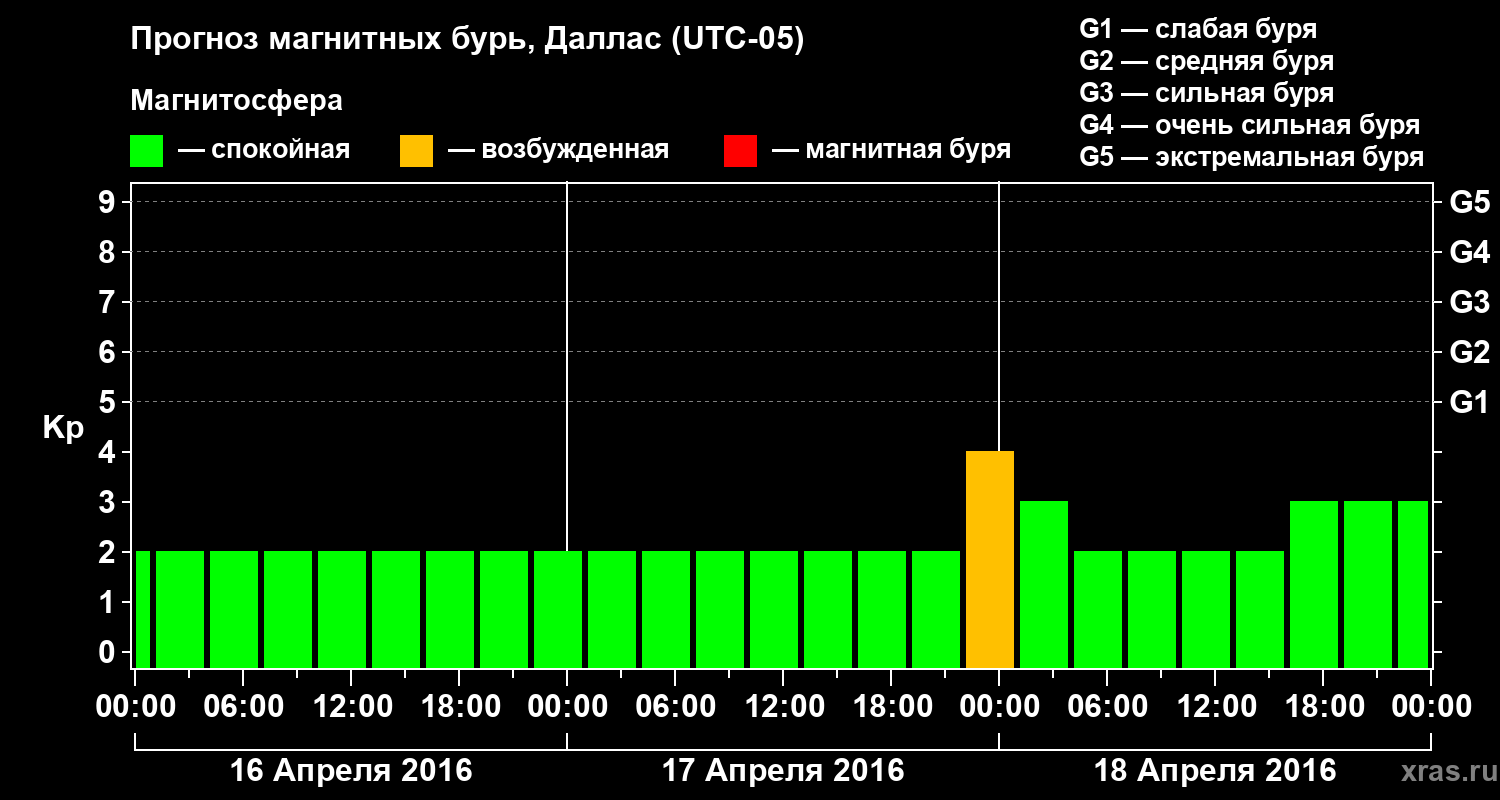Select the narrow first green bar at 16 April start
1500x800 pixels.
tap(142, 610)
